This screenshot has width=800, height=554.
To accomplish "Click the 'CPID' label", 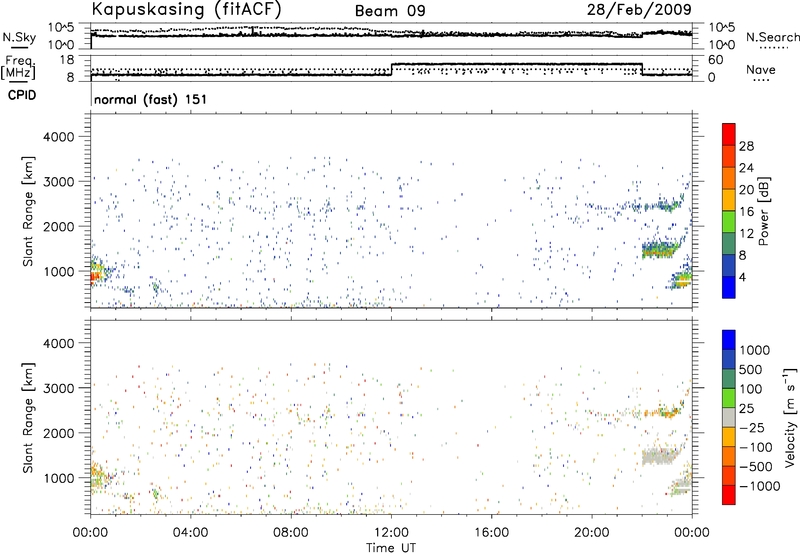I will pyautogui.click(x=22, y=95).
